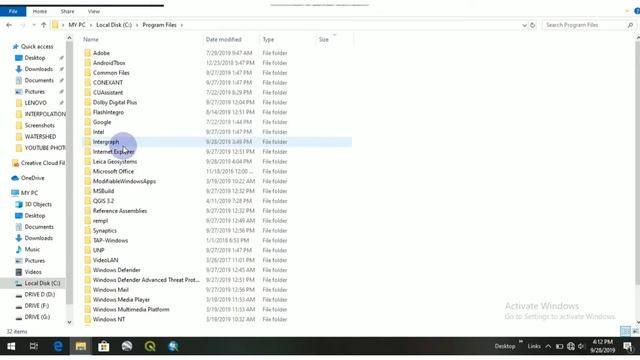Click the VideoLAN folder icon
Viewport: 640px width, 360px height.
[x=87, y=260]
